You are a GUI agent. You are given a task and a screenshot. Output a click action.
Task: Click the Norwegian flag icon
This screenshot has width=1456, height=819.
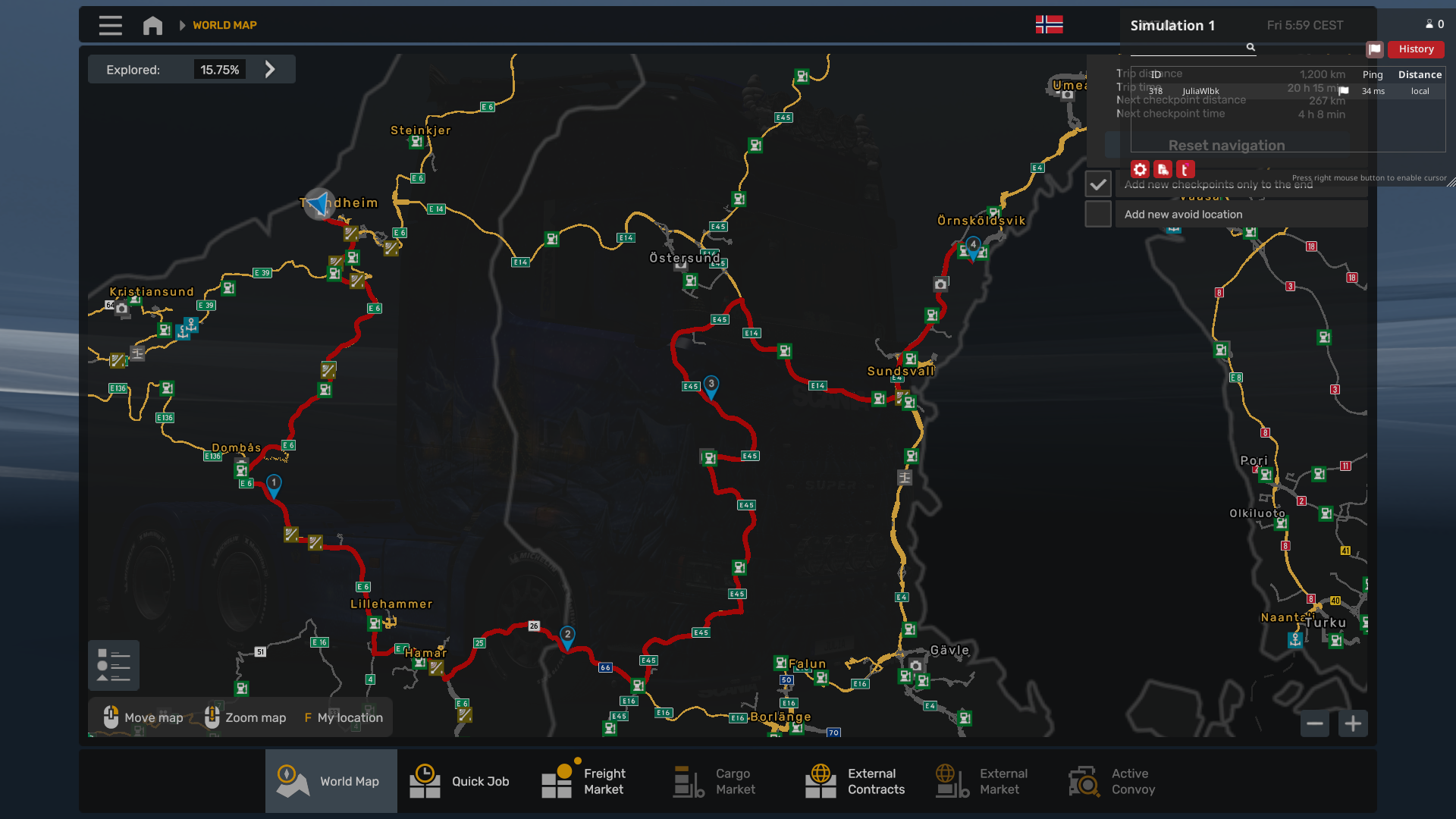[1049, 25]
